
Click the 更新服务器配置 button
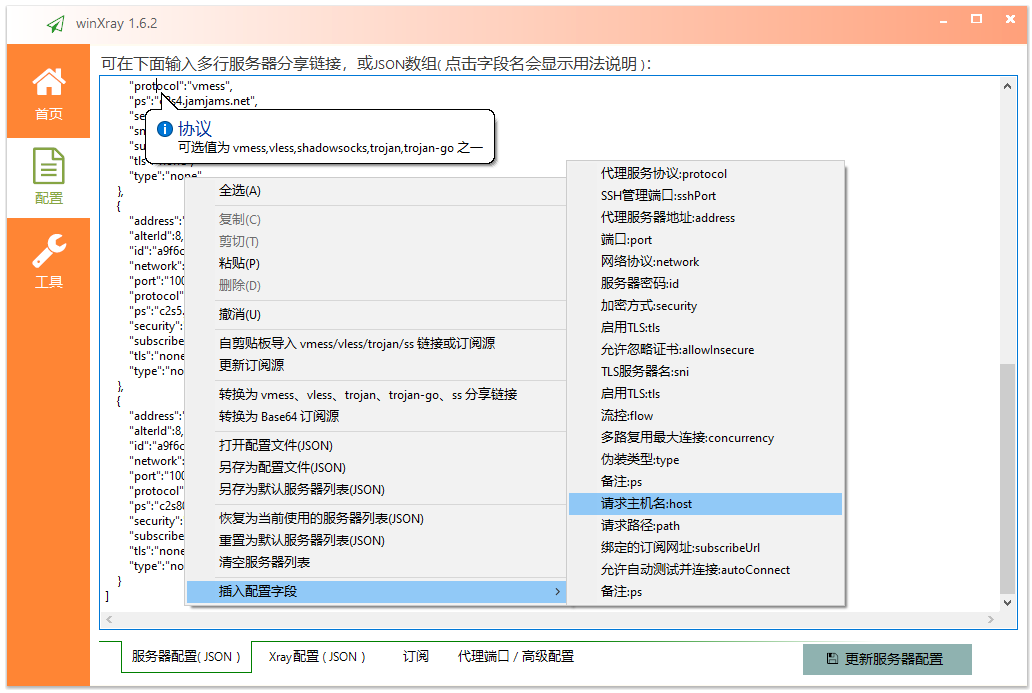pyautogui.click(x=887, y=659)
